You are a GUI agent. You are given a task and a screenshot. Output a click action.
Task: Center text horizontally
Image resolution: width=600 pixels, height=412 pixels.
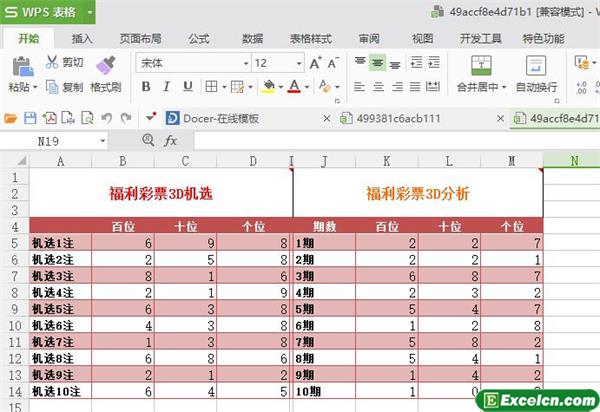point(378,87)
